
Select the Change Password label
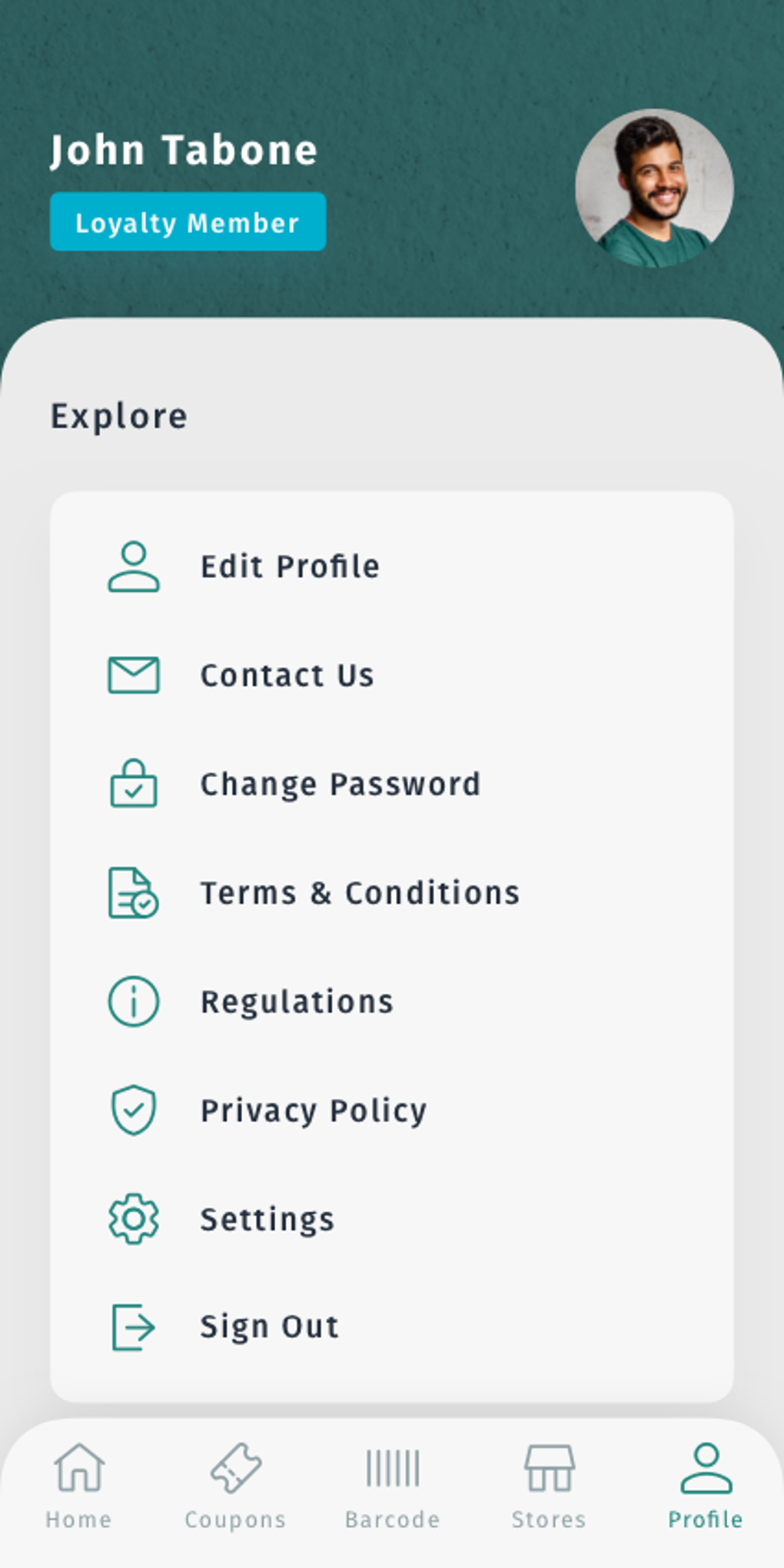coord(341,784)
